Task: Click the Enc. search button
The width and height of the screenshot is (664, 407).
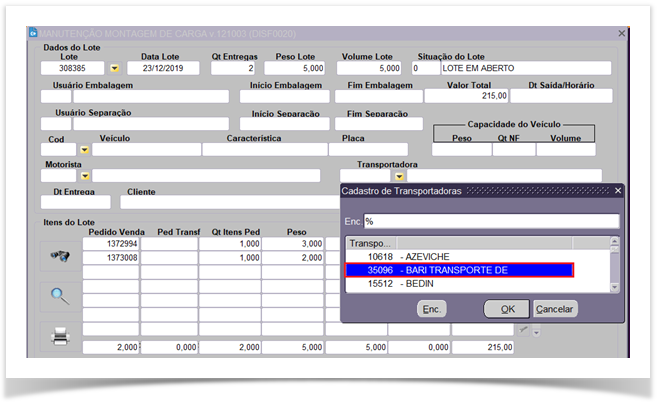Action: click(430, 309)
